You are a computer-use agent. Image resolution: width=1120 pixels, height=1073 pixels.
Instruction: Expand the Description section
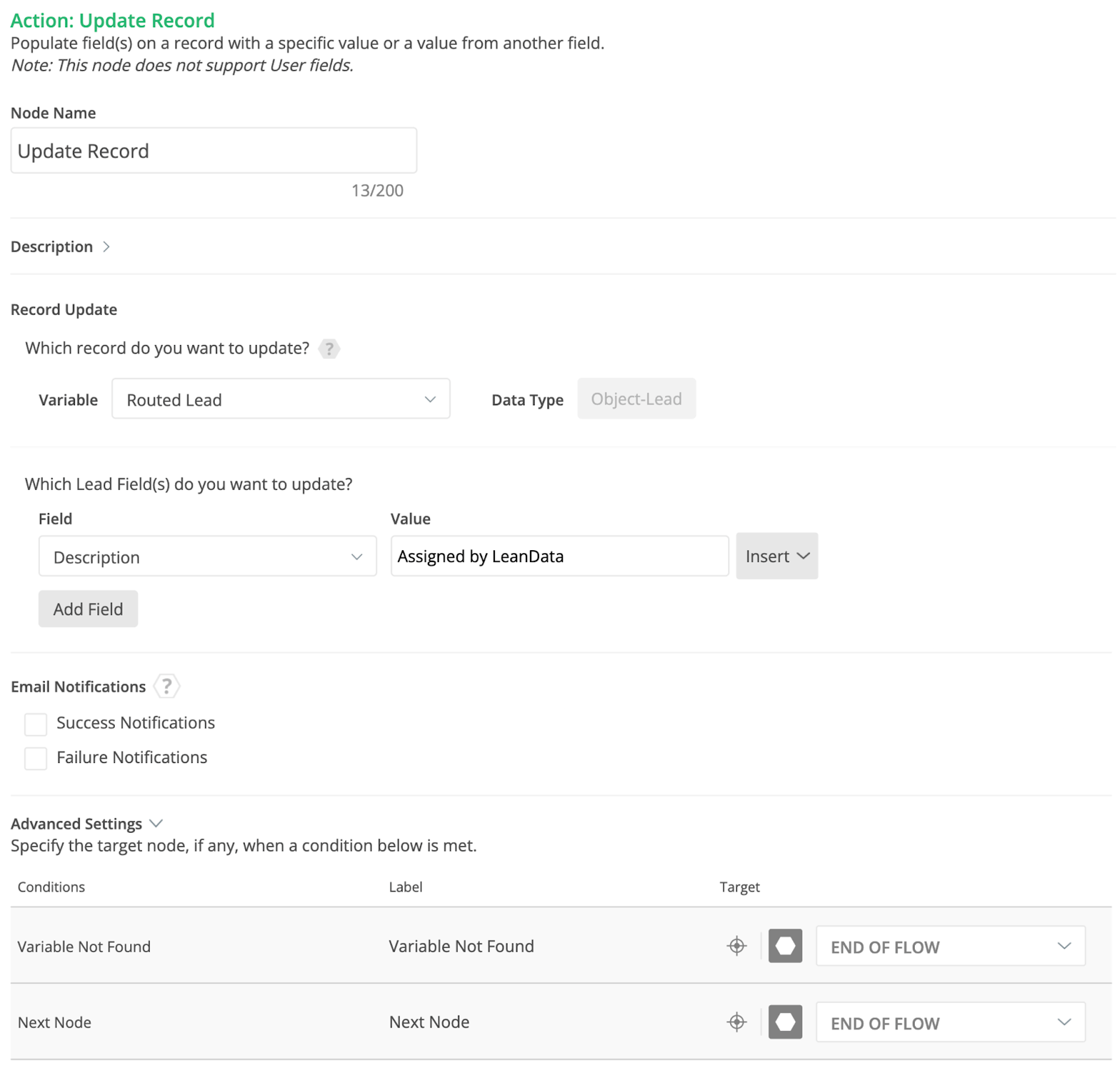tap(61, 247)
